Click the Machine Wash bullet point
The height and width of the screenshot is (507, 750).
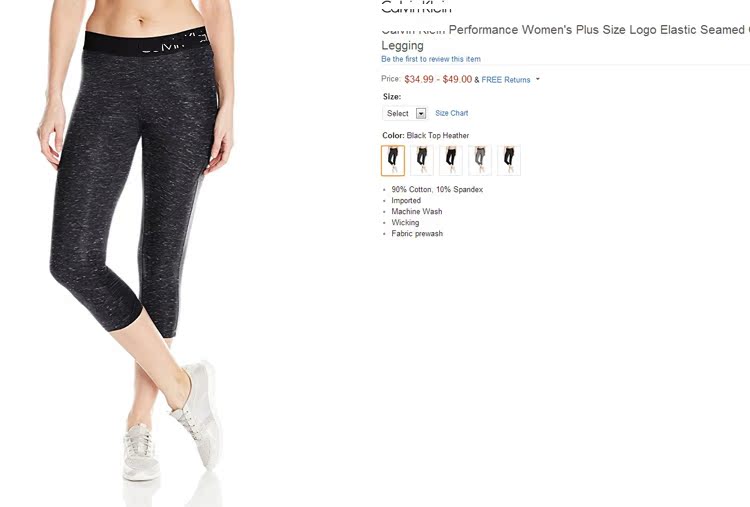click(417, 211)
